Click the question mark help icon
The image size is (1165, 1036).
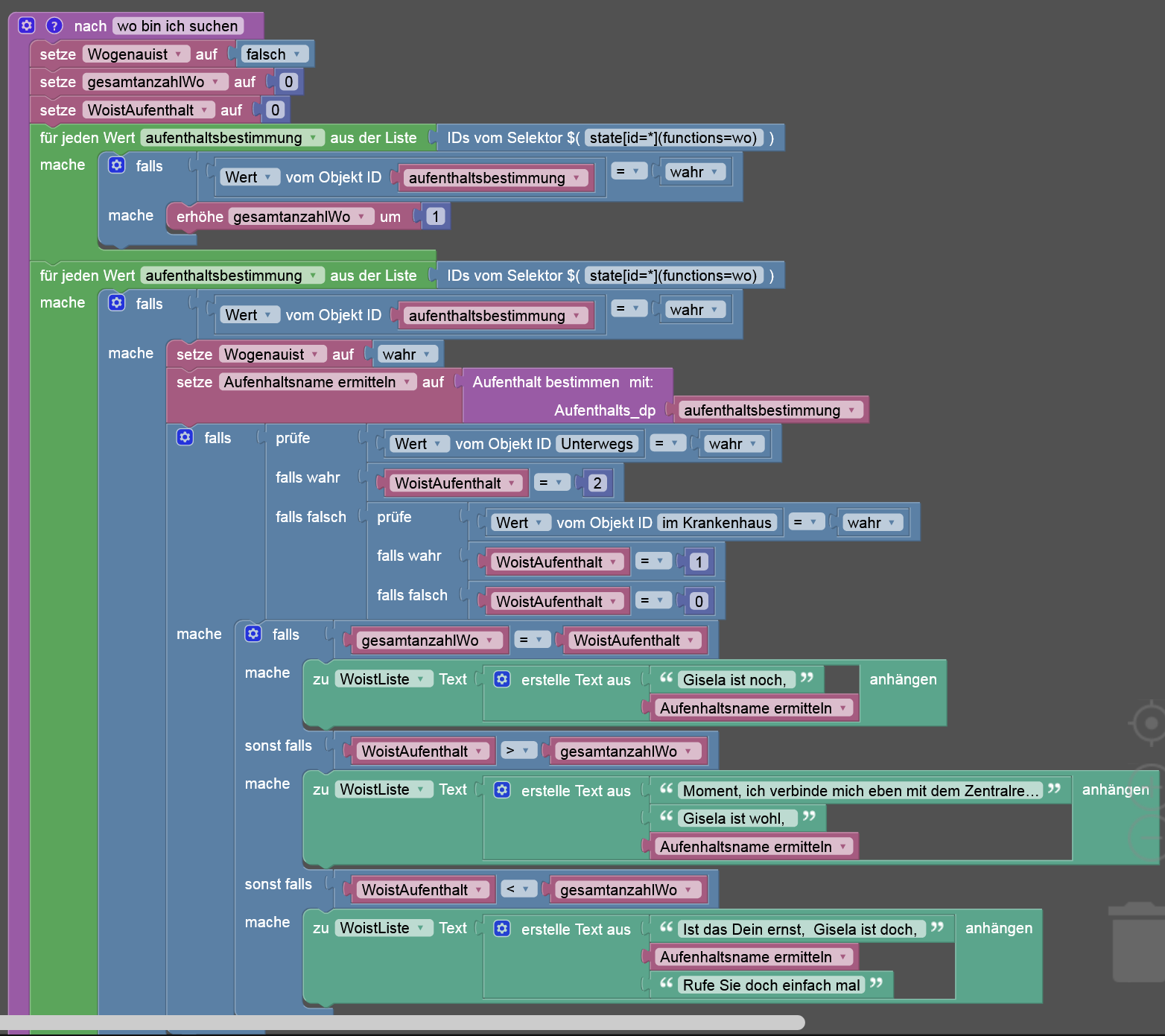[x=54, y=25]
